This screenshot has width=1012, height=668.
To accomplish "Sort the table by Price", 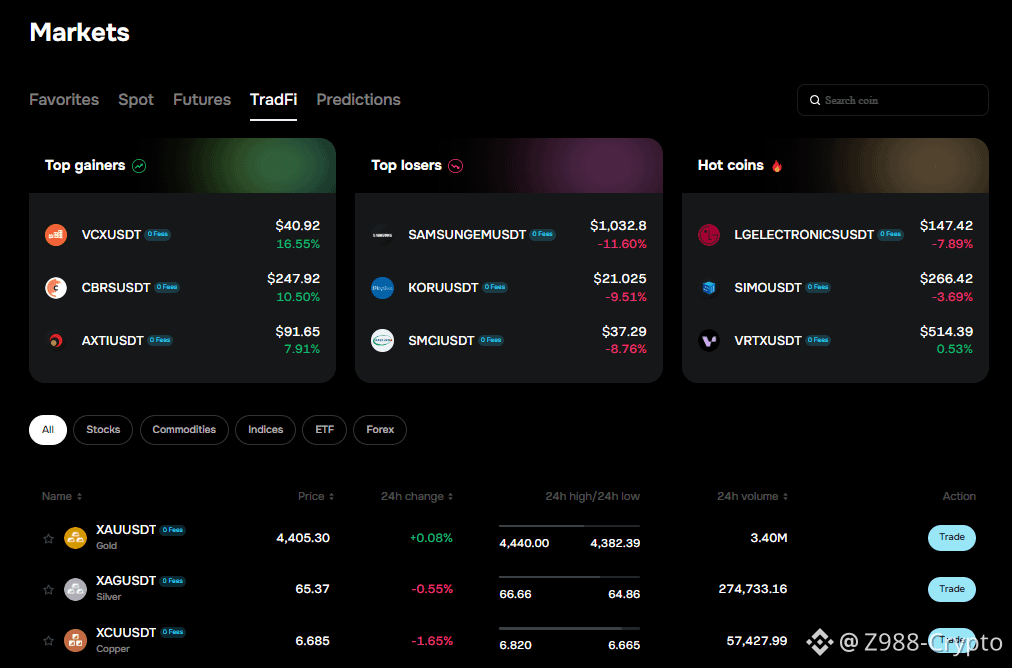I will pyautogui.click(x=316, y=496).
